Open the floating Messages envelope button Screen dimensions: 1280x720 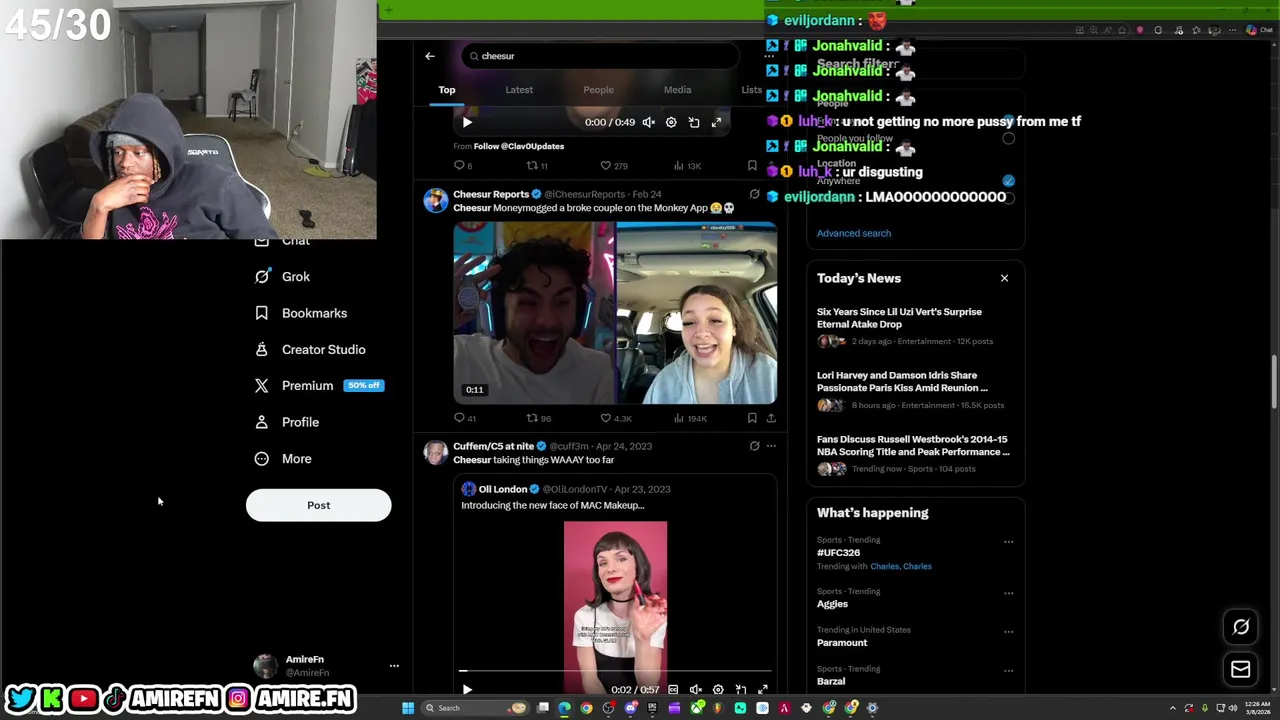pos(1241,669)
